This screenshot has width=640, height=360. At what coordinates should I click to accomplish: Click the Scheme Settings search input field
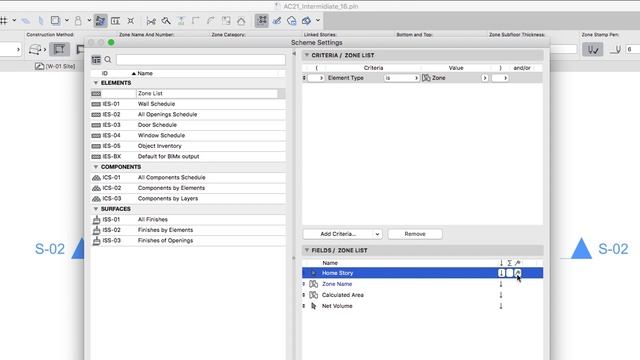coord(200,60)
